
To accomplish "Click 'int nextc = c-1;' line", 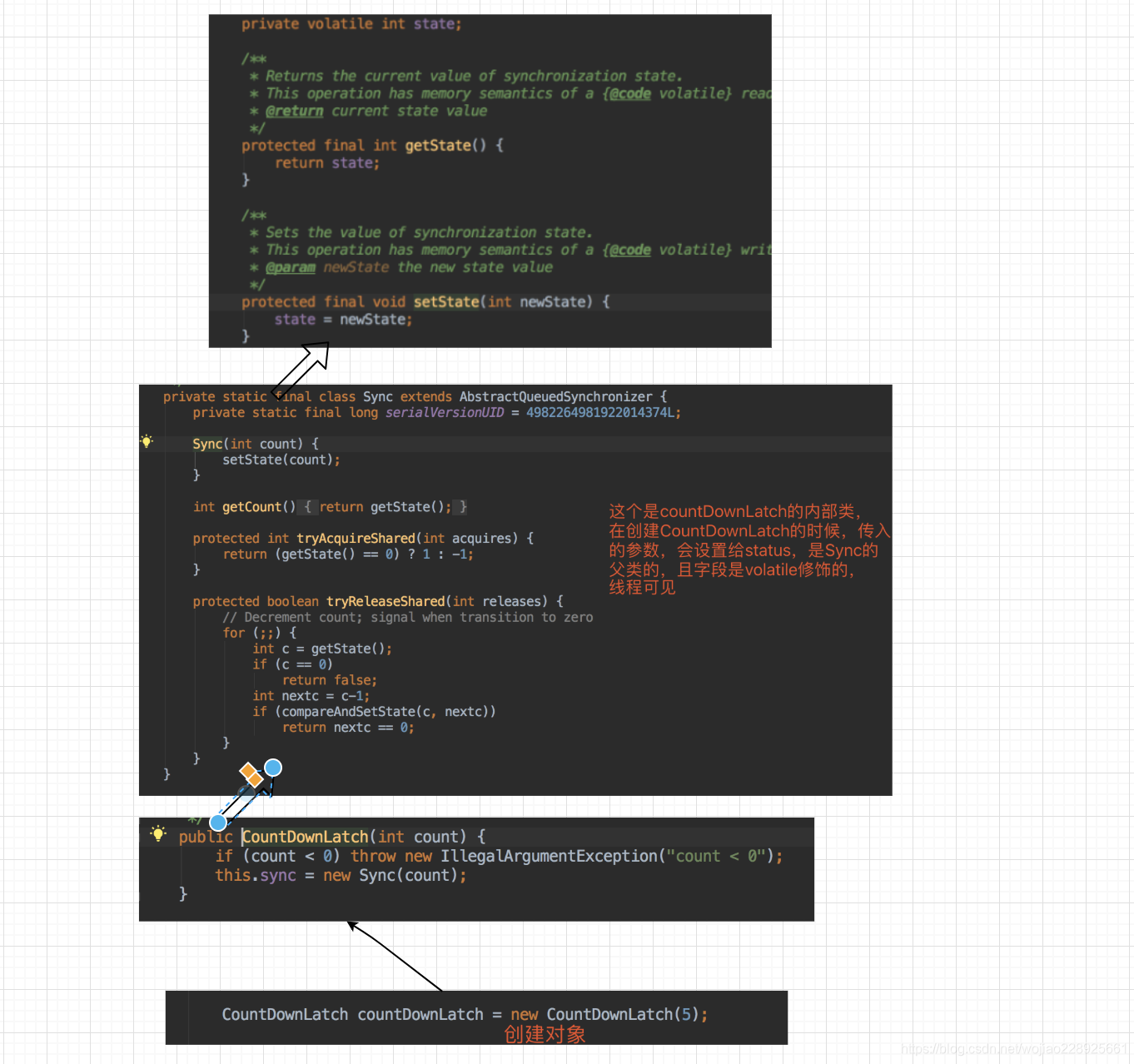I will pyautogui.click(x=311, y=696).
